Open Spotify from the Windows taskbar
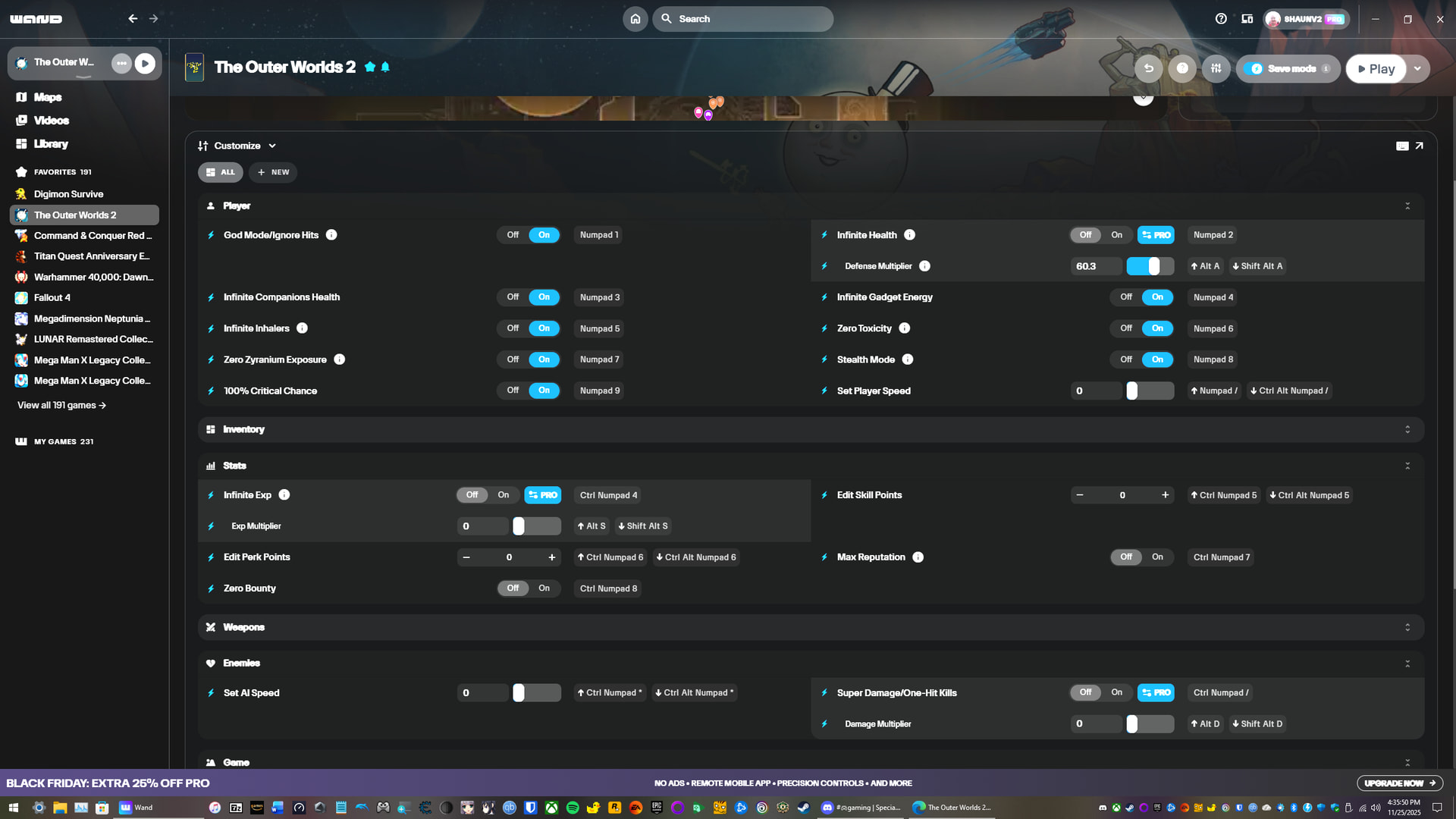Screen dimensions: 1456x819 pyautogui.click(x=573, y=808)
